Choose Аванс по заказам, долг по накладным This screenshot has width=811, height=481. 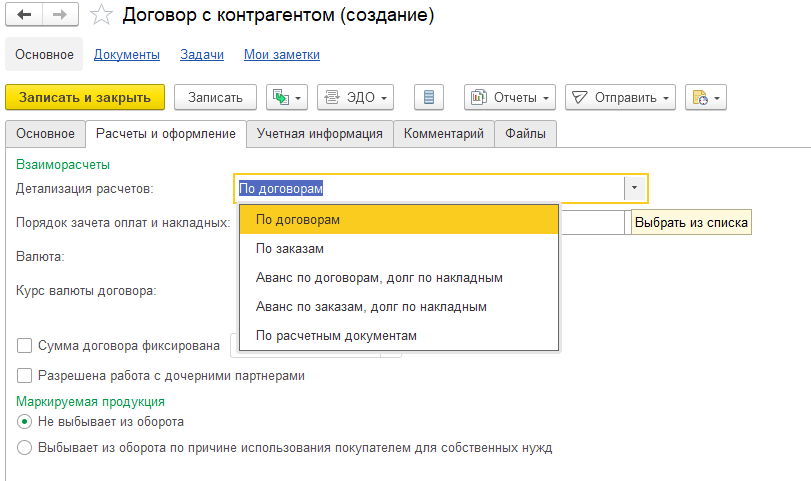(399, 307)
